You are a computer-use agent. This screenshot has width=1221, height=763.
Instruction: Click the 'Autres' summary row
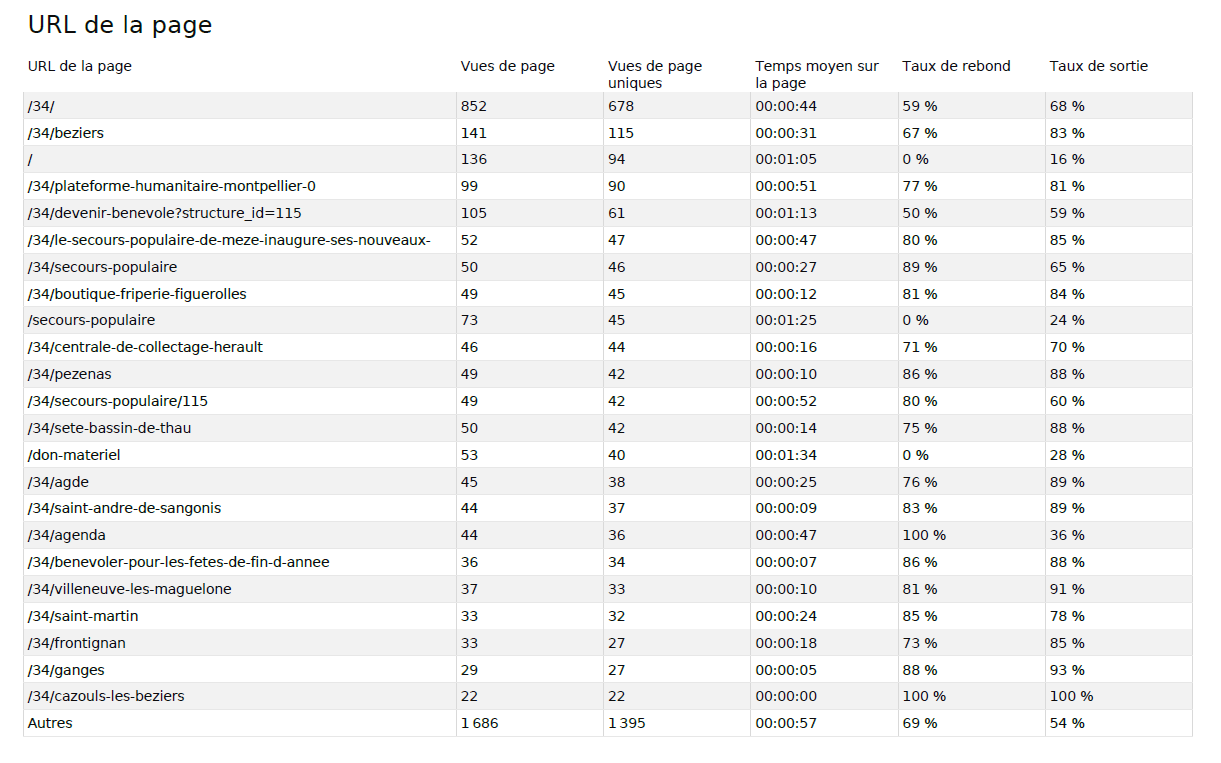[50, 723]
